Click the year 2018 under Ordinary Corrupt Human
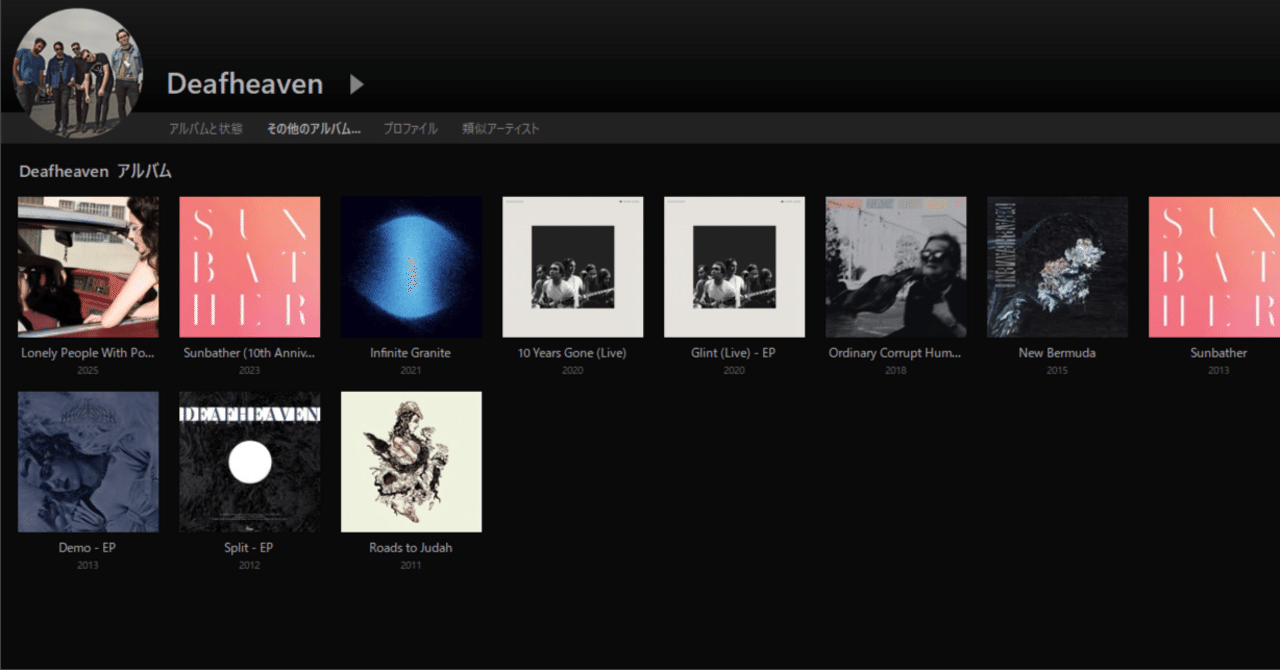The height and width of the screenshot is (670, 1280). [x=895, y=371]
